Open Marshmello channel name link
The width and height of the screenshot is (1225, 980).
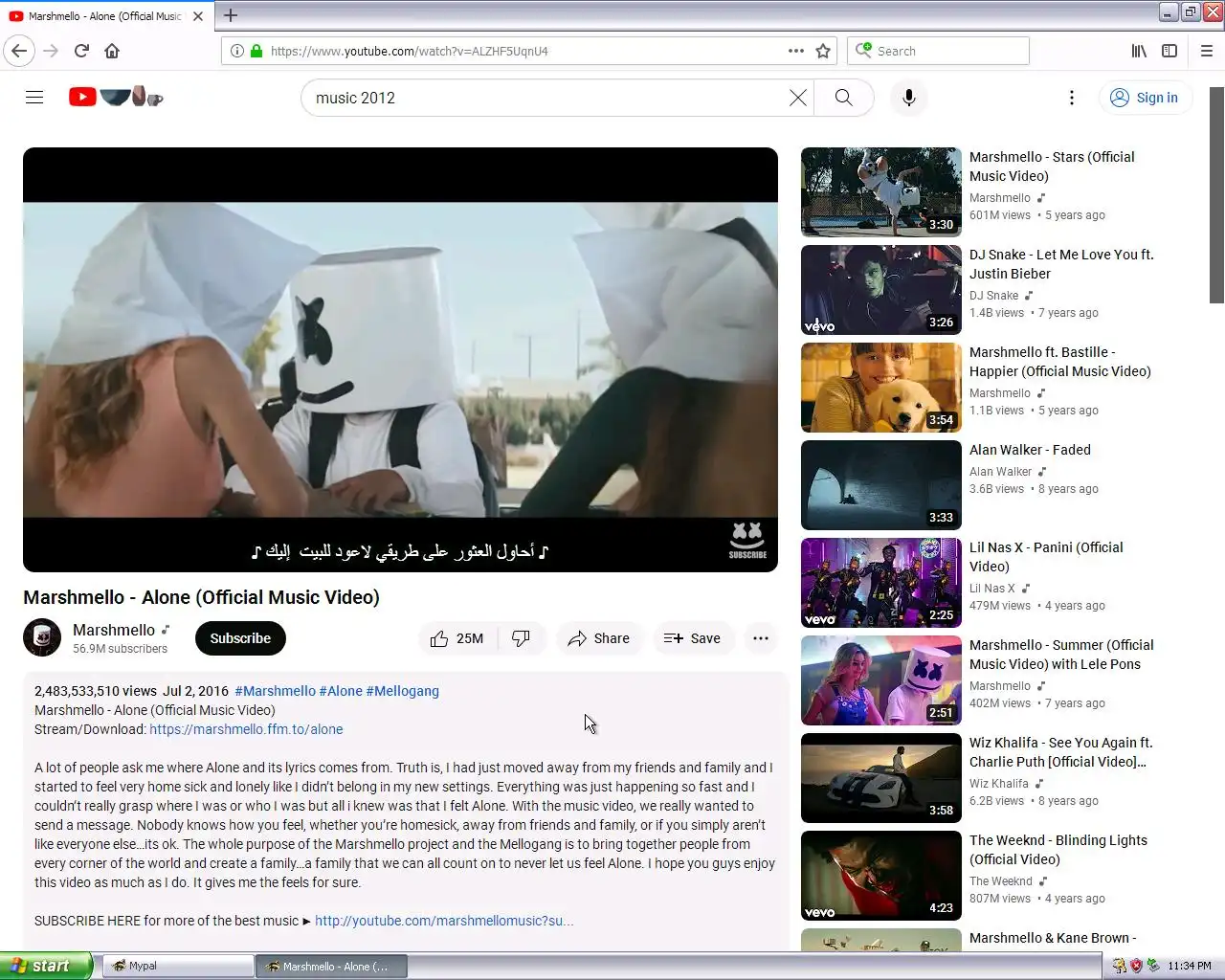pyautogui.click(x=114, y=630)
